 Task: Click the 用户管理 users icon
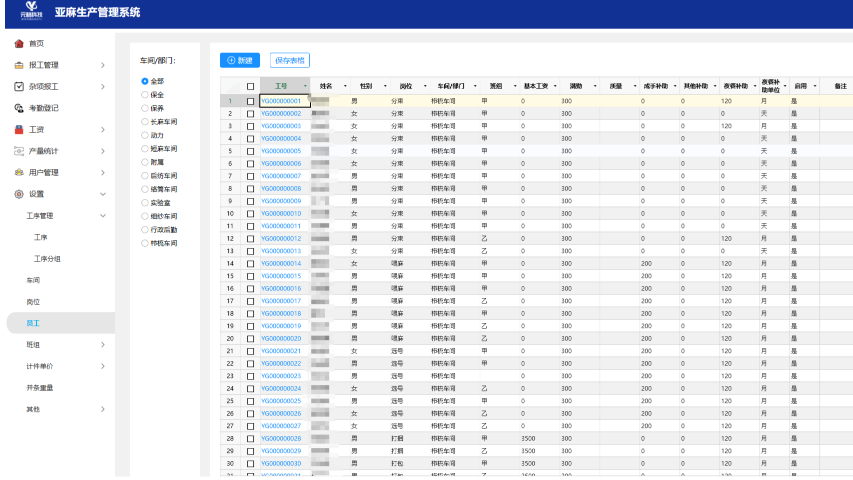[19, 172]
